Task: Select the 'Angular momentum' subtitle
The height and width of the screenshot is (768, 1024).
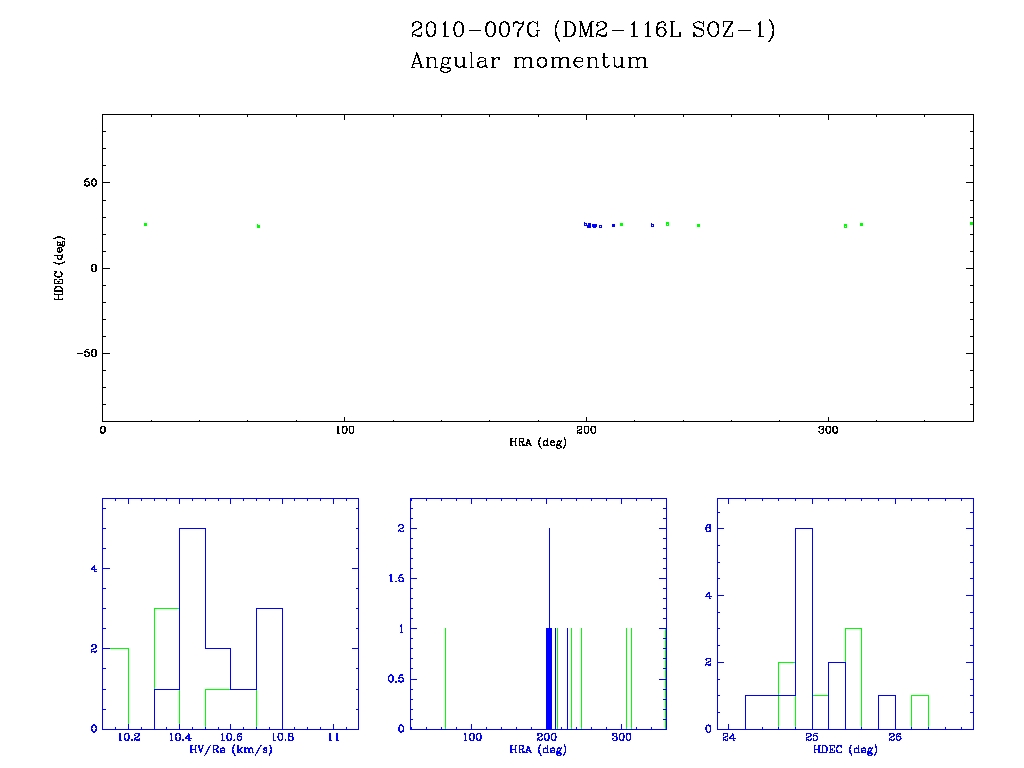Action: click(x=529, y=61)
